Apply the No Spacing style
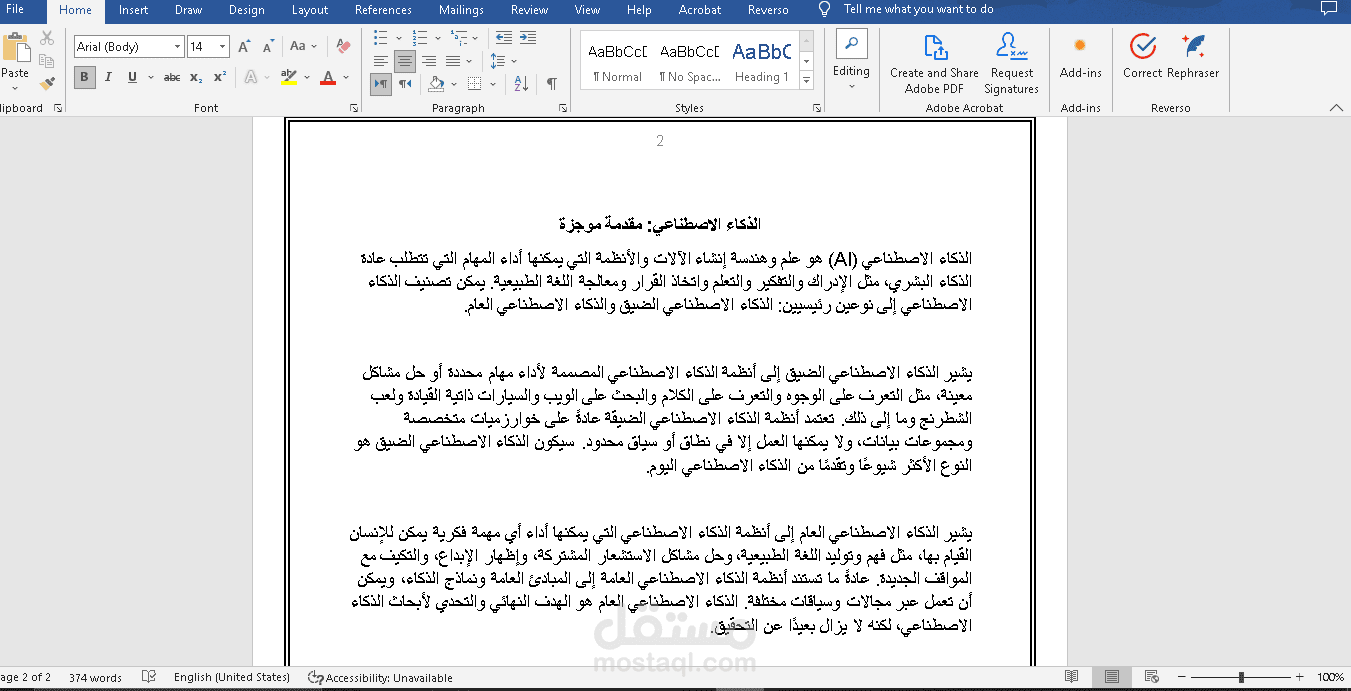 [689, 62]
